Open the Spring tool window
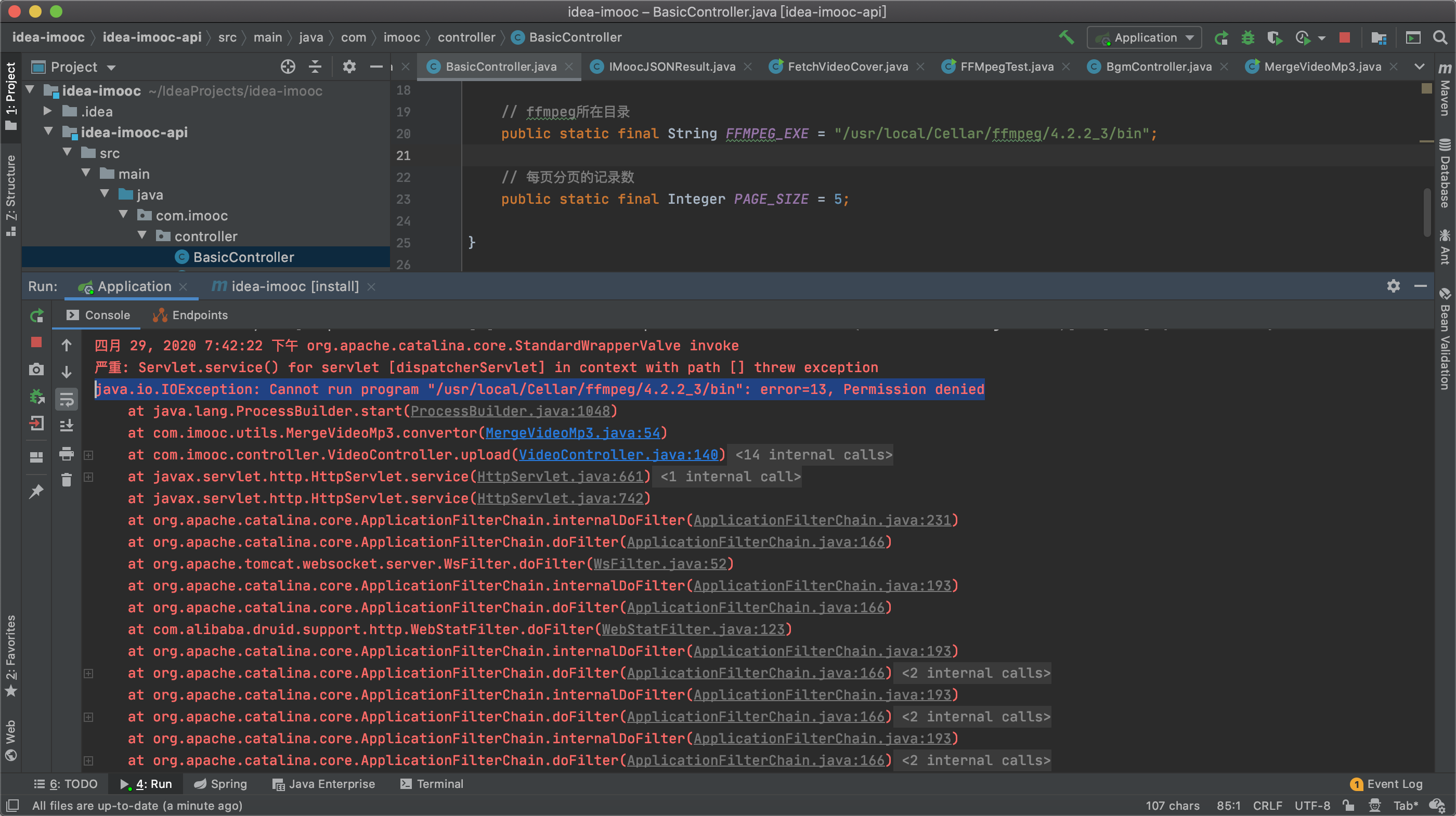Image resolution: width=1456 pixels, height=816 pixels. tap(220, 784)
